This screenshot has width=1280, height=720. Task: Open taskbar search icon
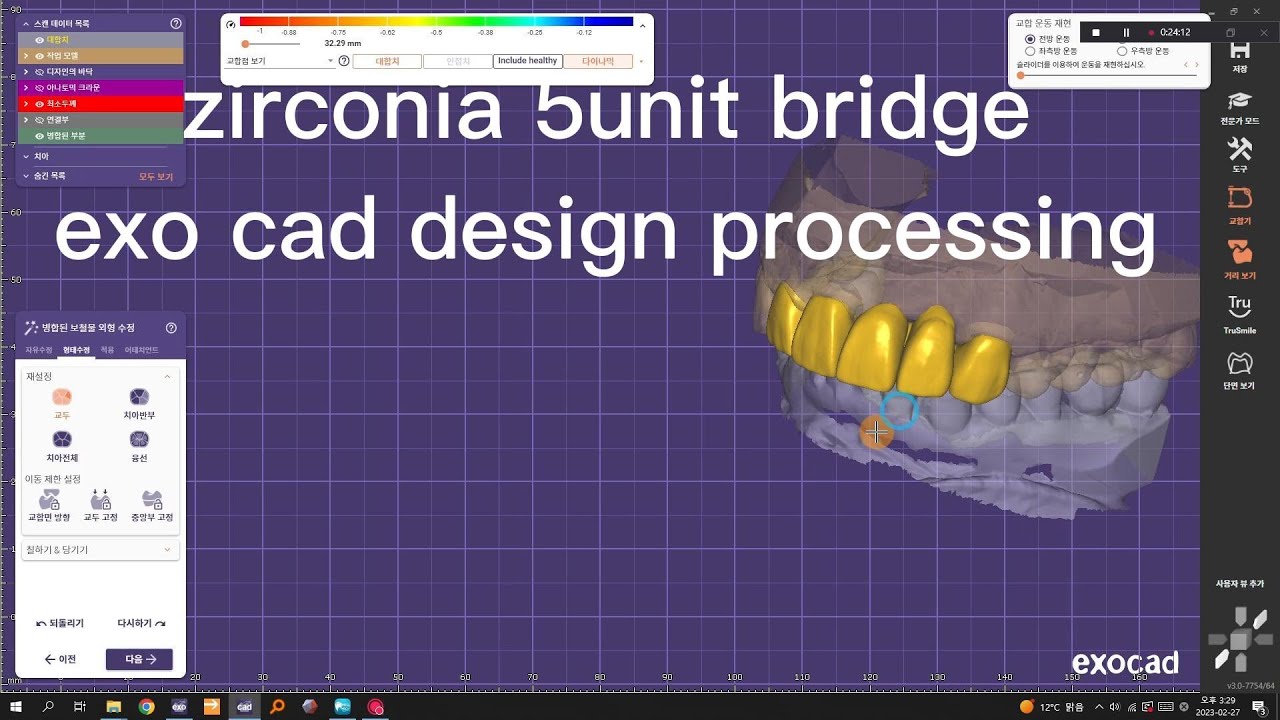click(48, 707)
